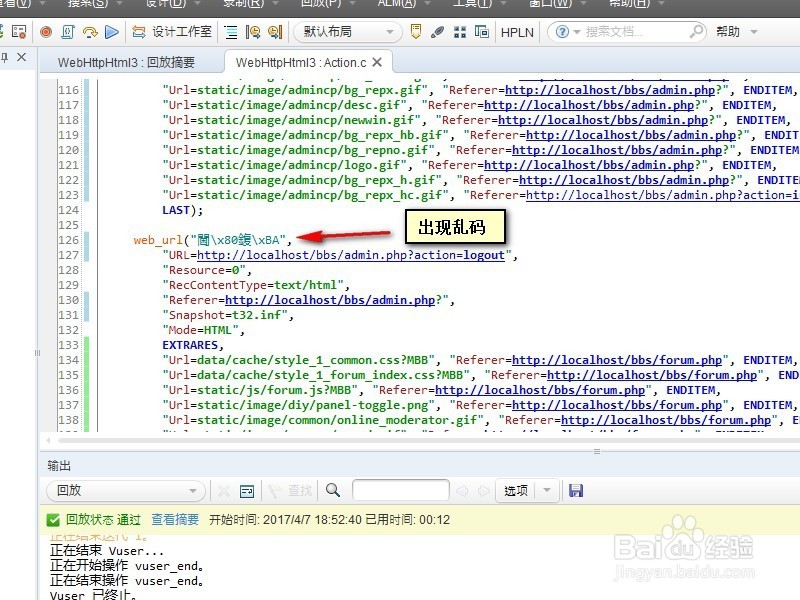The height and width of the screenshot is (600, 800).
Task: Click the forum.php Referer link on line 134
Action: [x=617, y=360]
